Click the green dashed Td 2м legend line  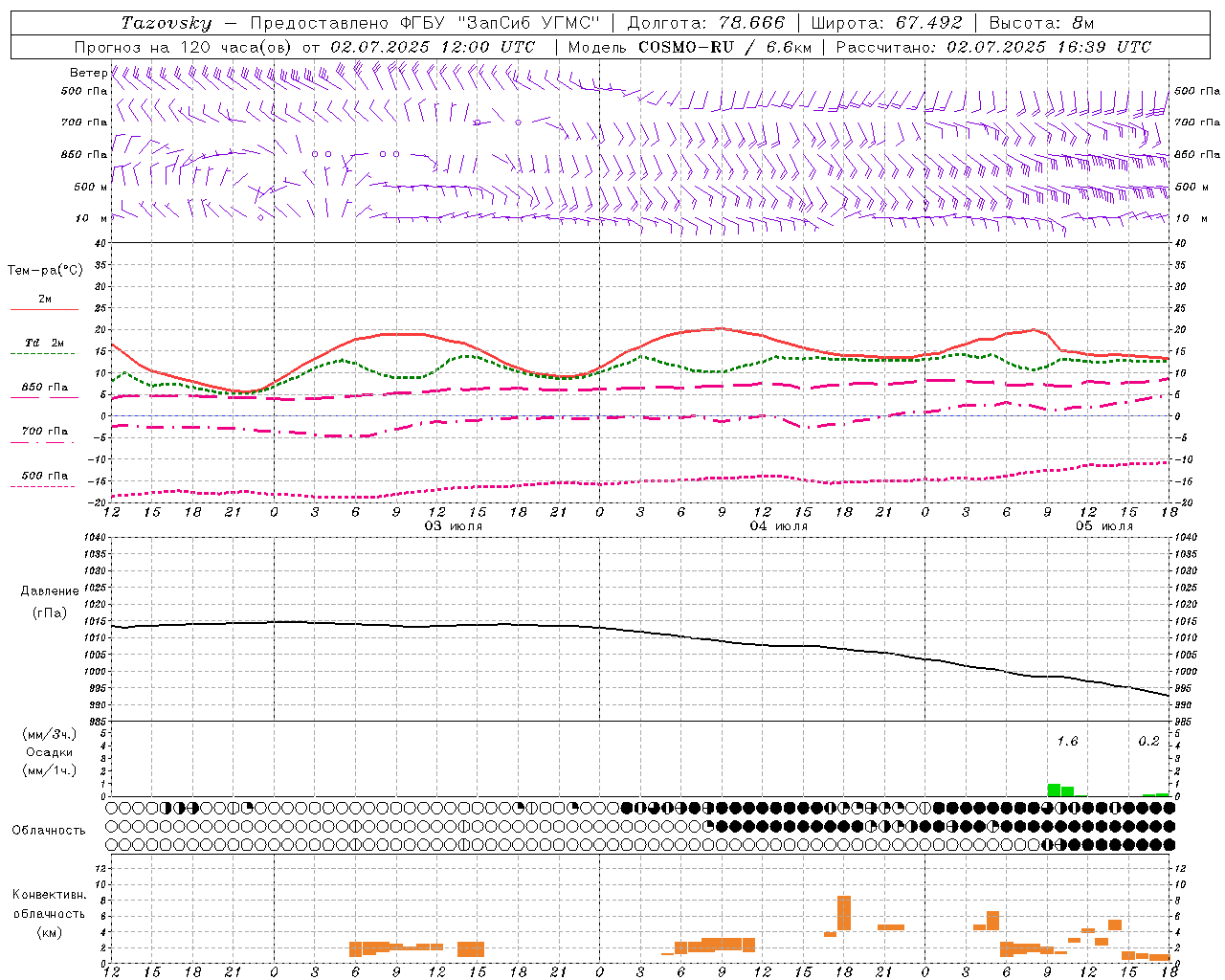coord(42,353)
